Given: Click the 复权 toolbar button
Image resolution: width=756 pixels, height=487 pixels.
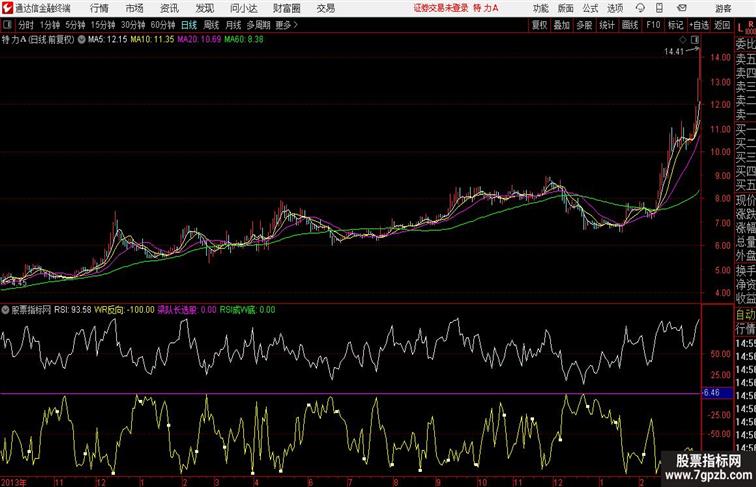Looking at the screenshot, I should pos(540,25).
